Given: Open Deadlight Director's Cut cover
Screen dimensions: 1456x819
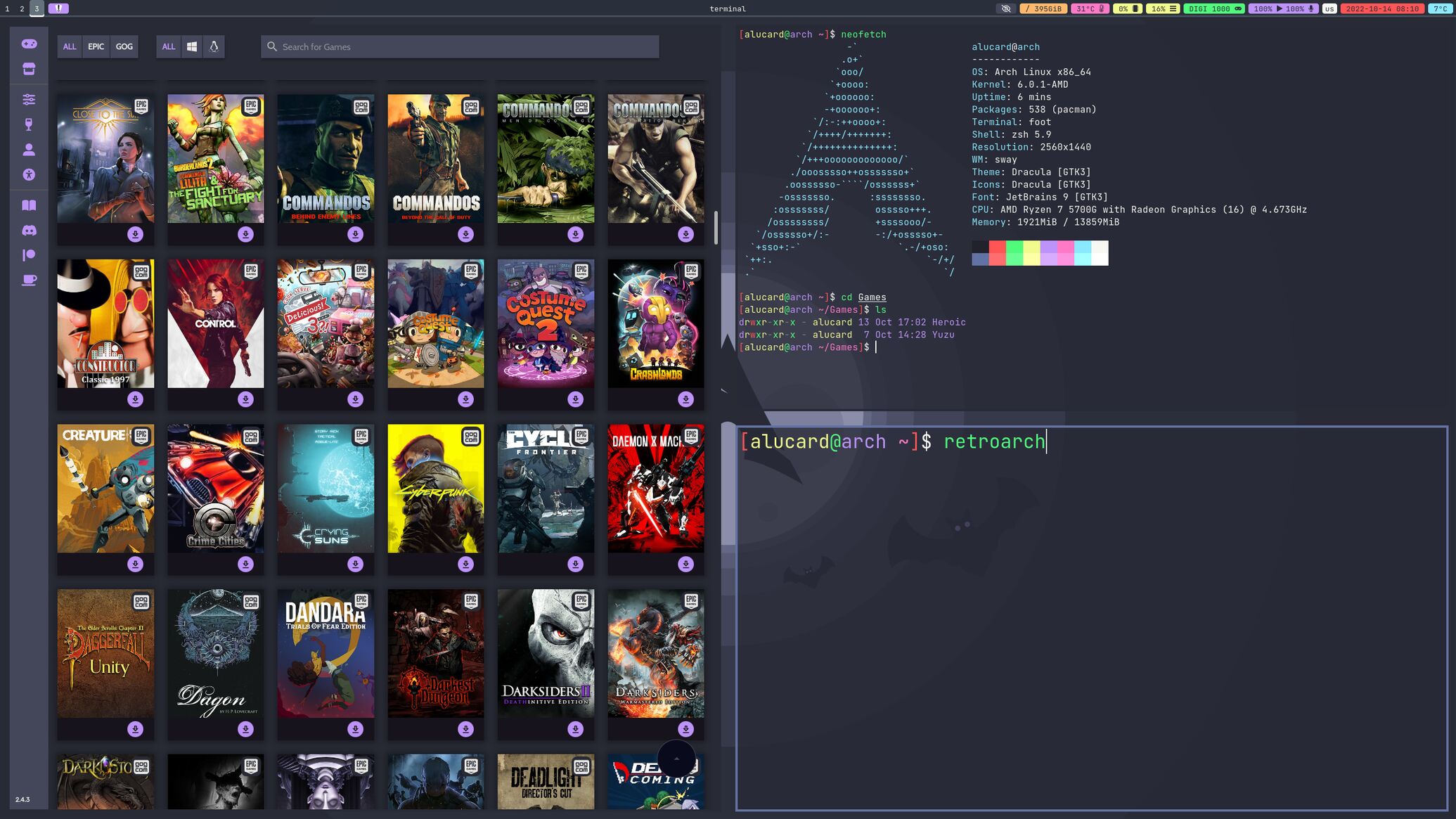Looking at the screenshot, I should point(546,782).
